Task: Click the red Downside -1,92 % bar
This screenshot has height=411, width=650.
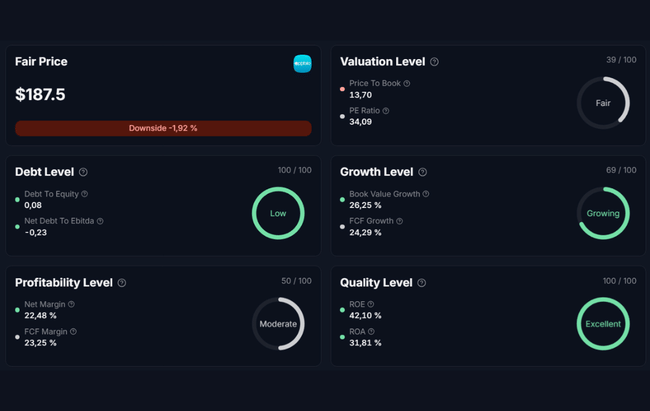Action: (163, 128)
